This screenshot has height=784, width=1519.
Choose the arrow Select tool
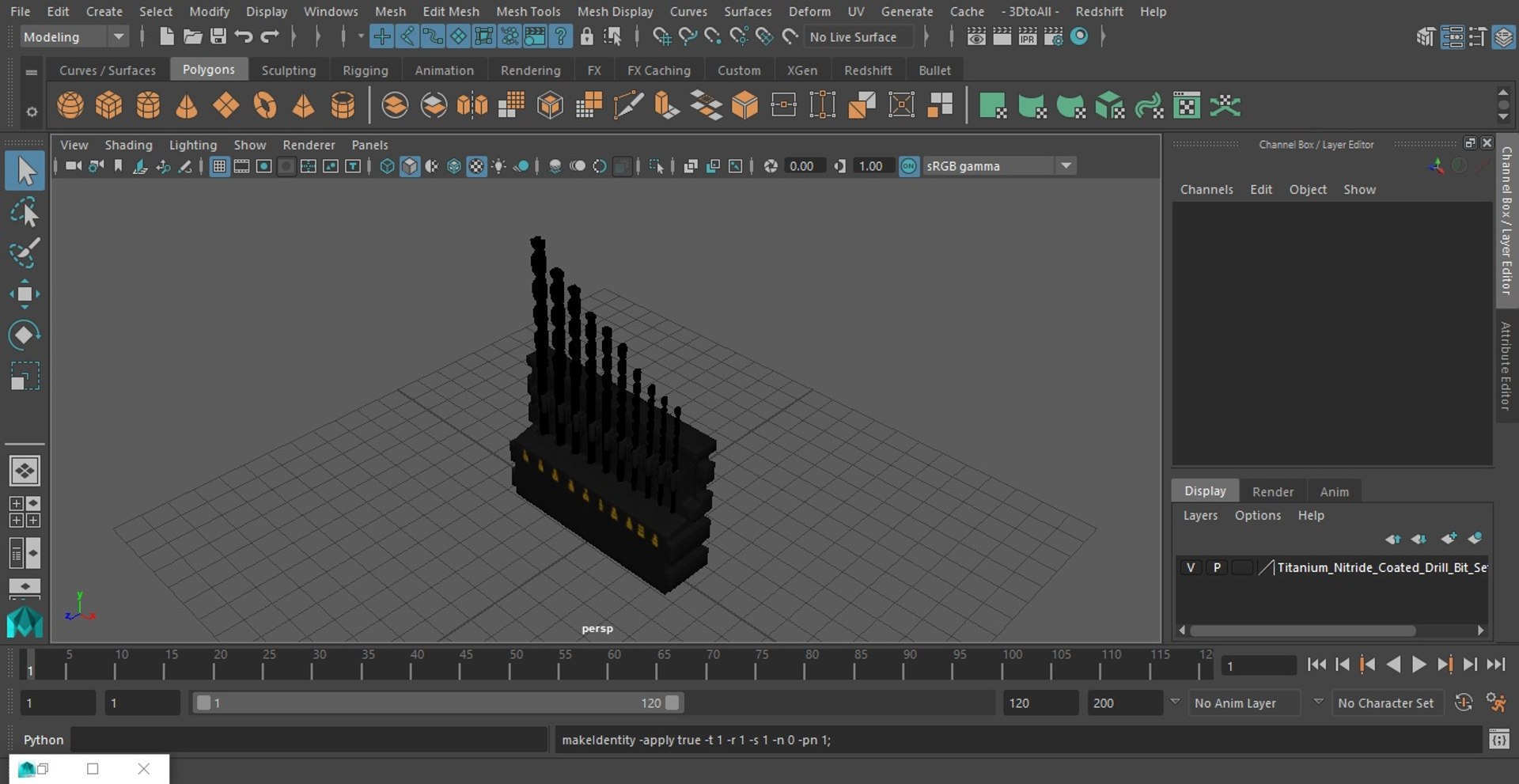click(25, 171)
